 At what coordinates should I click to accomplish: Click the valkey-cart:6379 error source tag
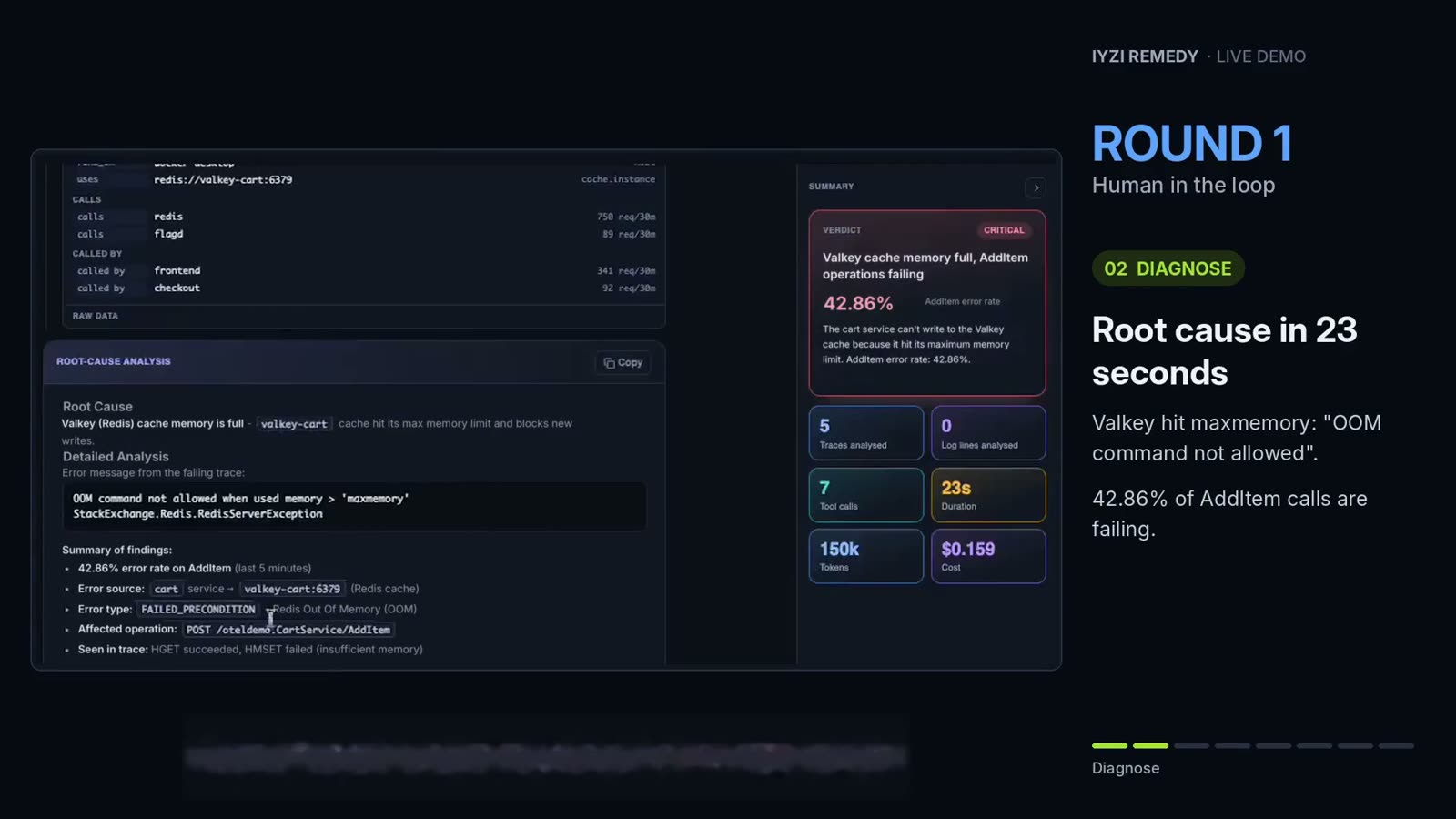click(x=292, y=589)
